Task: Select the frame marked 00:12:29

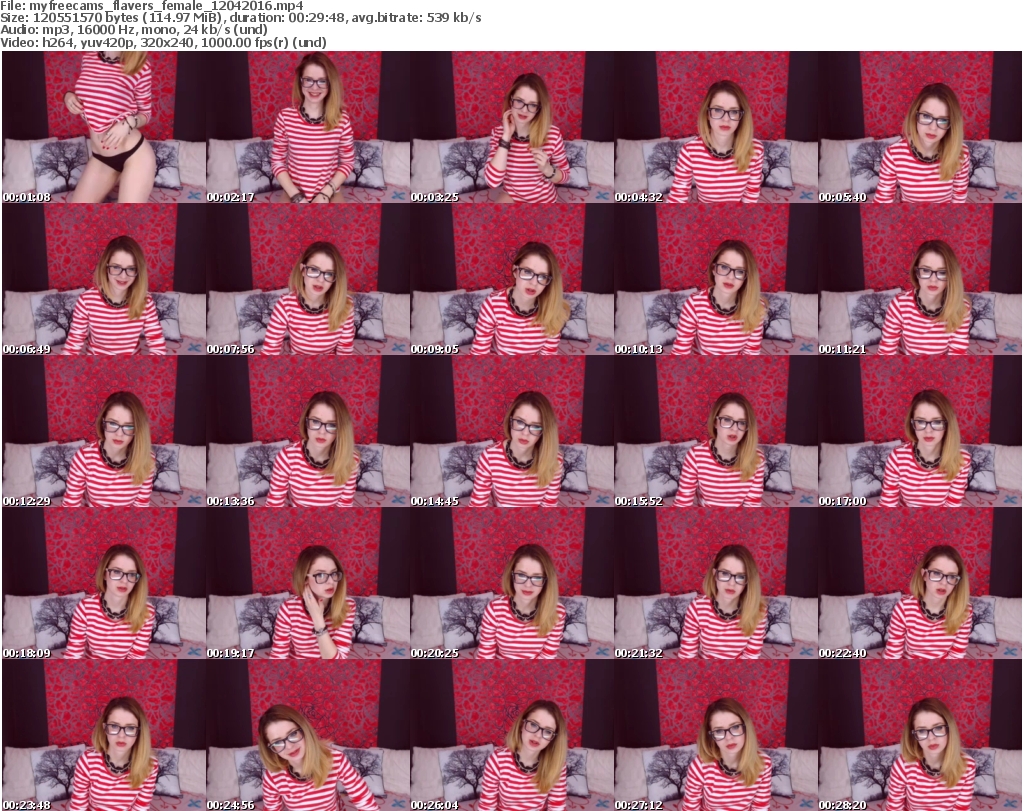Action: [103, 431]
